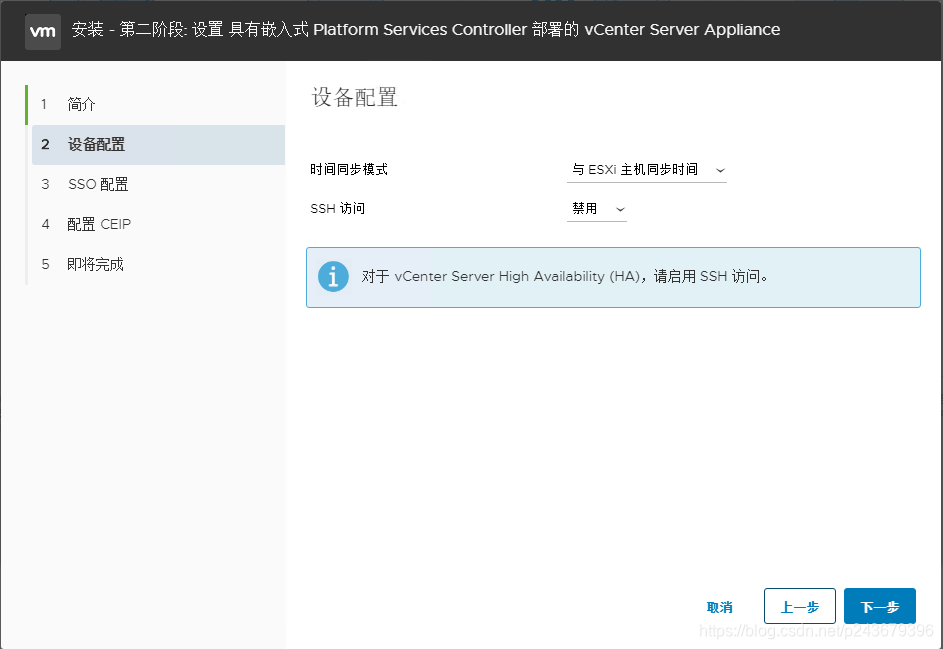
Task: Click the vCenter Server High Availability notice text
Action: point(565,277)
